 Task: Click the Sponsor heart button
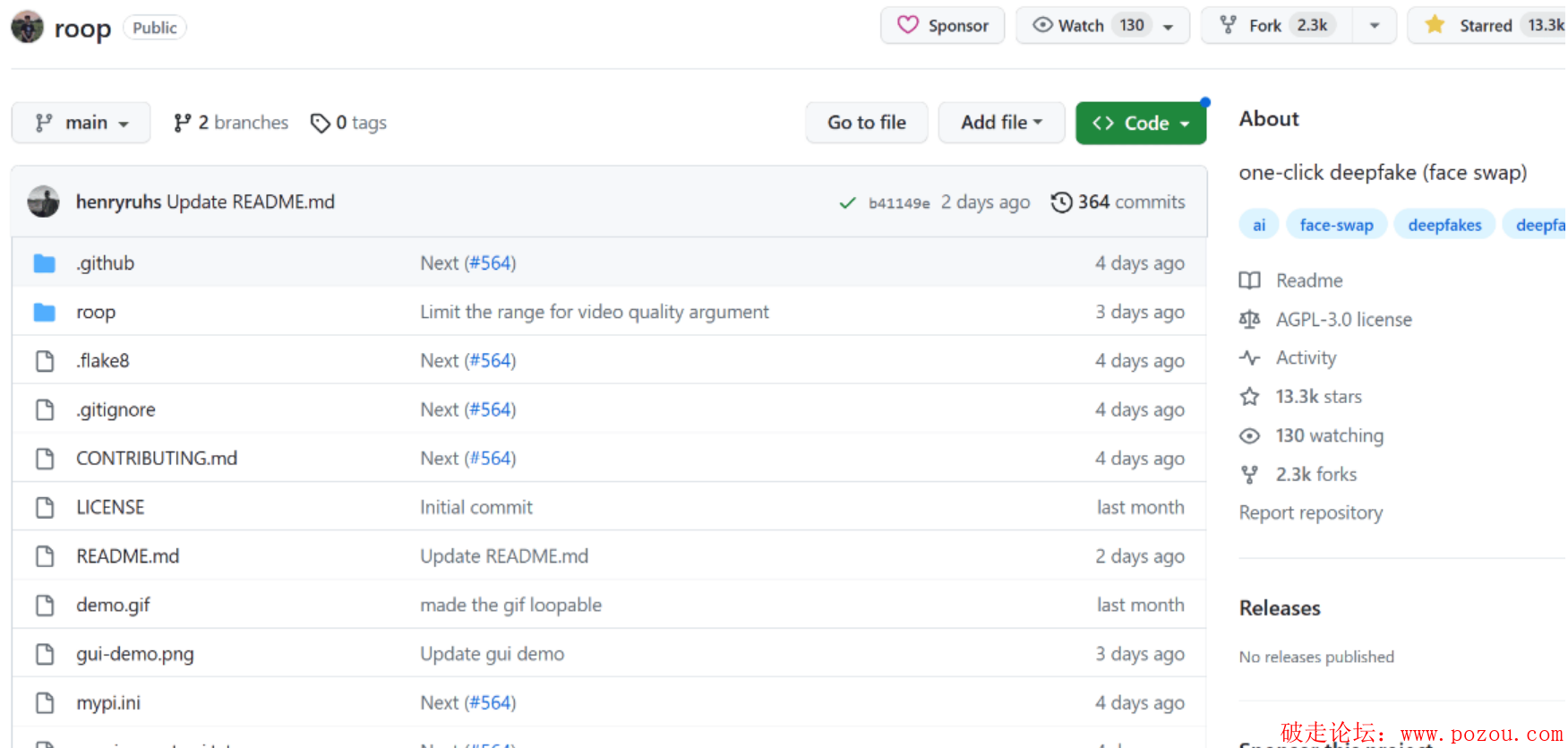coord(942,25)
